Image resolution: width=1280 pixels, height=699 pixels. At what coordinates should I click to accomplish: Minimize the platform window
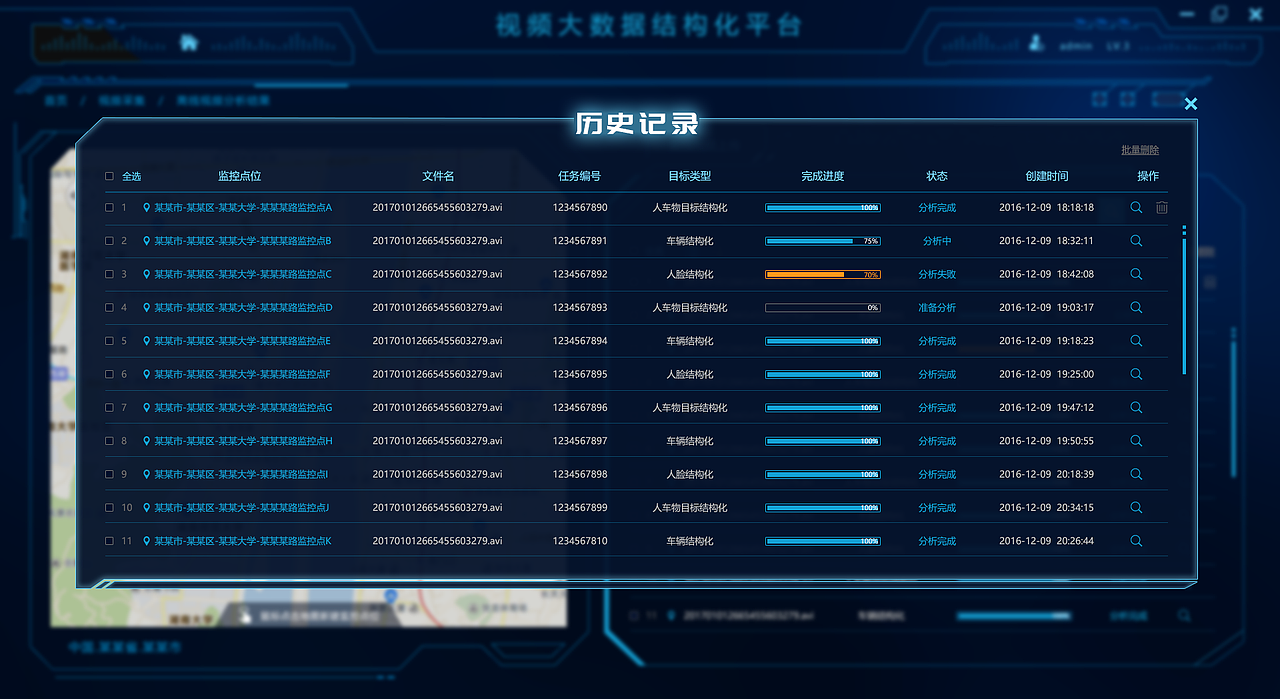coord(1187,14)
